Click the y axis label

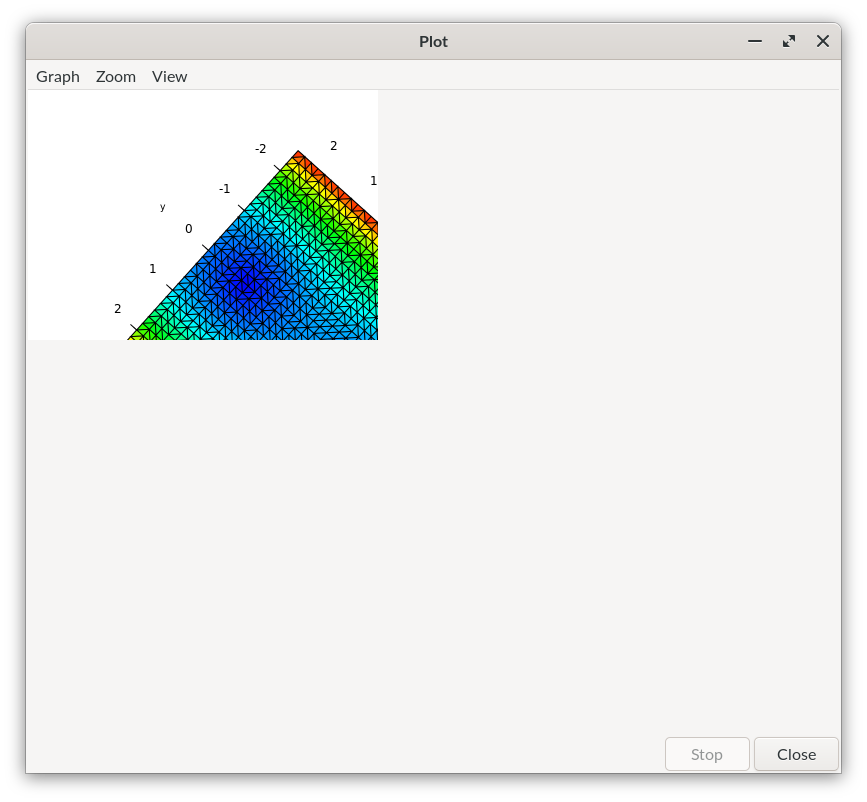coord(163,207)
